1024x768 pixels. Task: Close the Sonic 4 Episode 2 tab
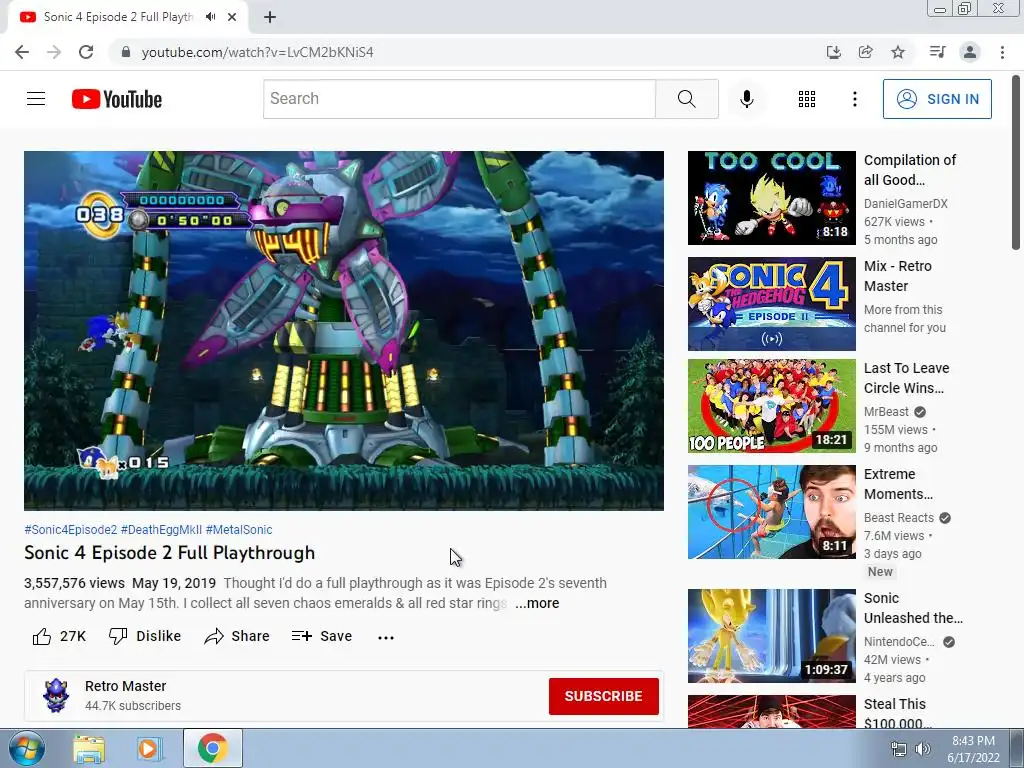click(x=232, y=17)
